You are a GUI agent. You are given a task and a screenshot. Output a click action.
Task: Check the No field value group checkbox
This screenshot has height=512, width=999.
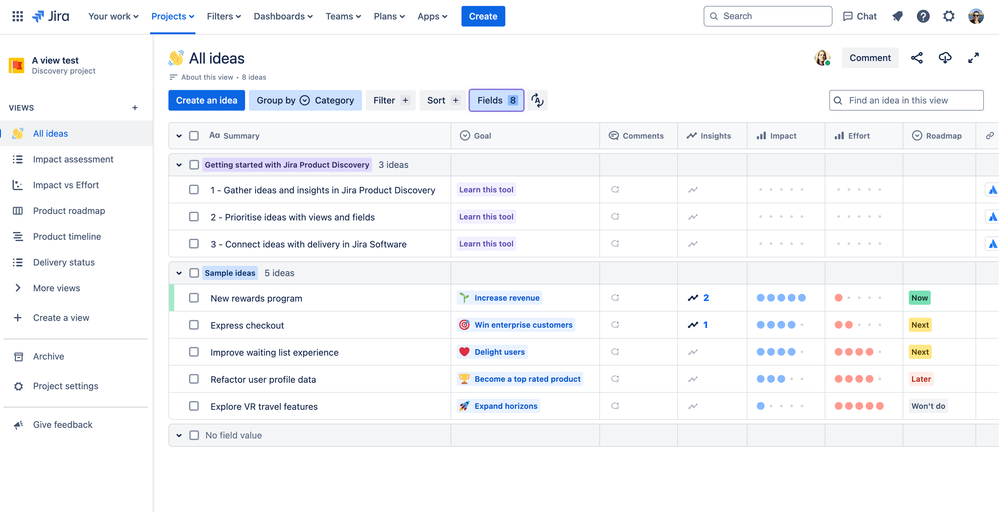[x=194, y=436]
